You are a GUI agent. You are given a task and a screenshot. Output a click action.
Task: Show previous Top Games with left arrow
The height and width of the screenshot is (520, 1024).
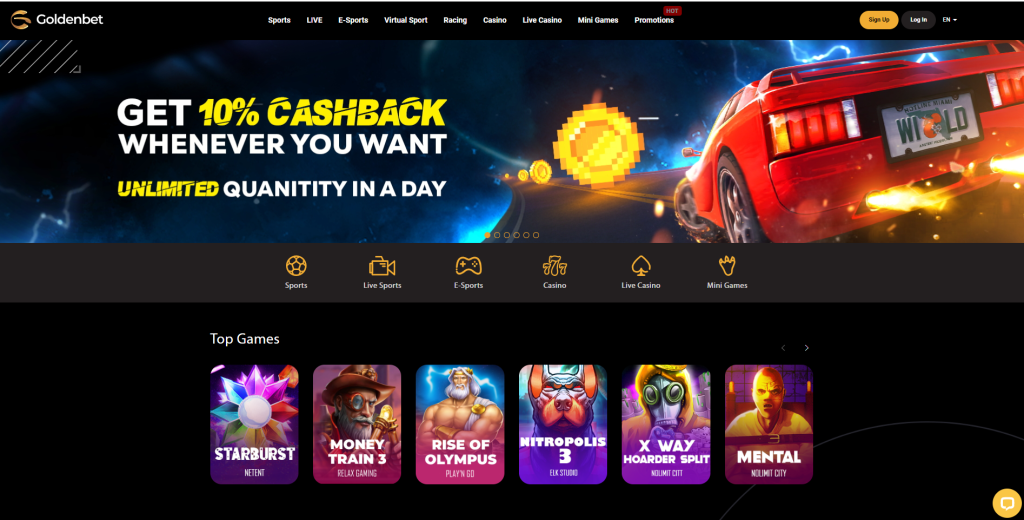[x=783, y=348]
